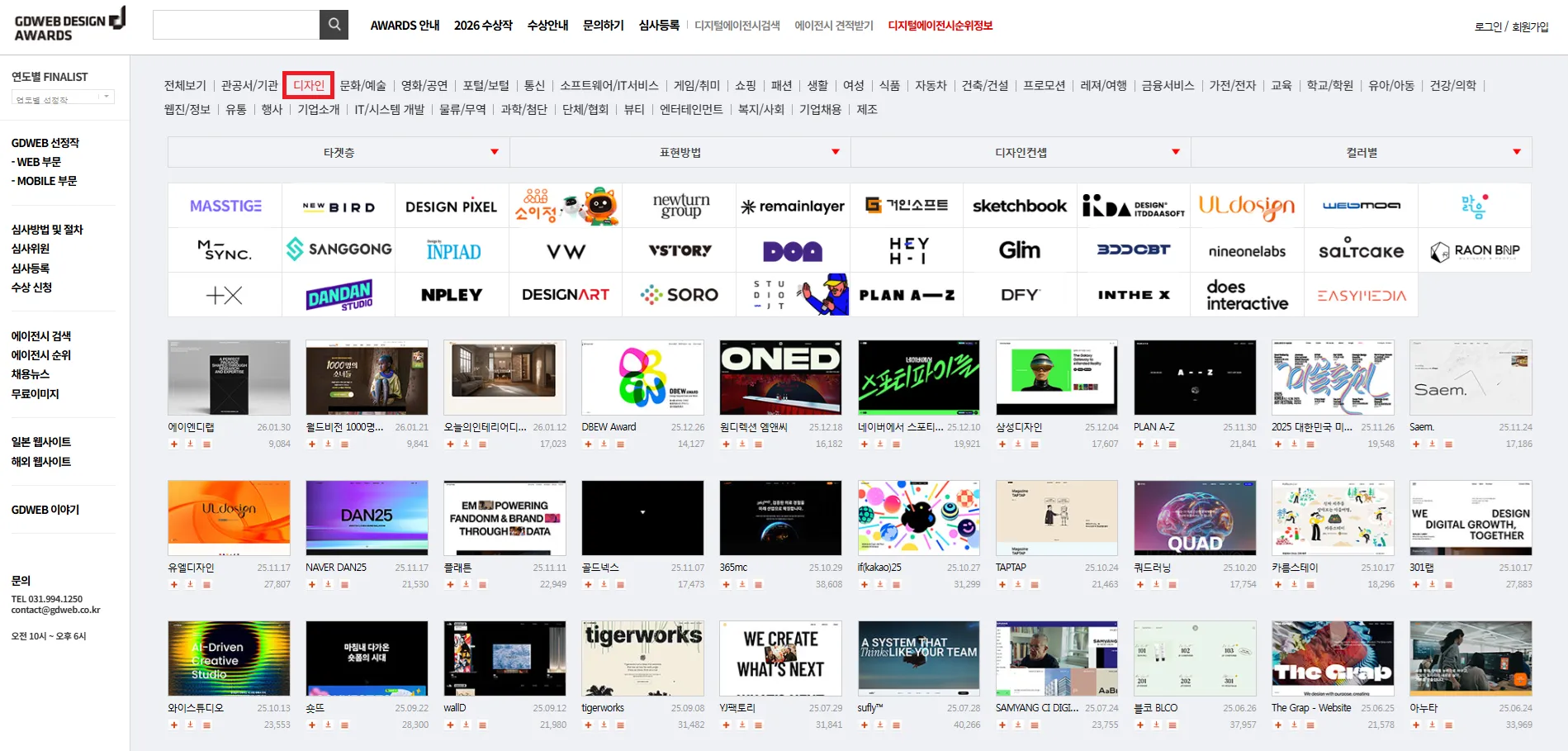Click download icon under DBEW Award

[x=604, y=444]
